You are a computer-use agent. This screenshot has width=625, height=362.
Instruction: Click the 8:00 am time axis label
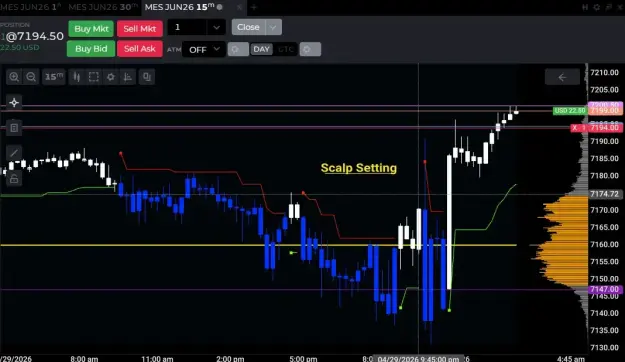tap(84, 359)
